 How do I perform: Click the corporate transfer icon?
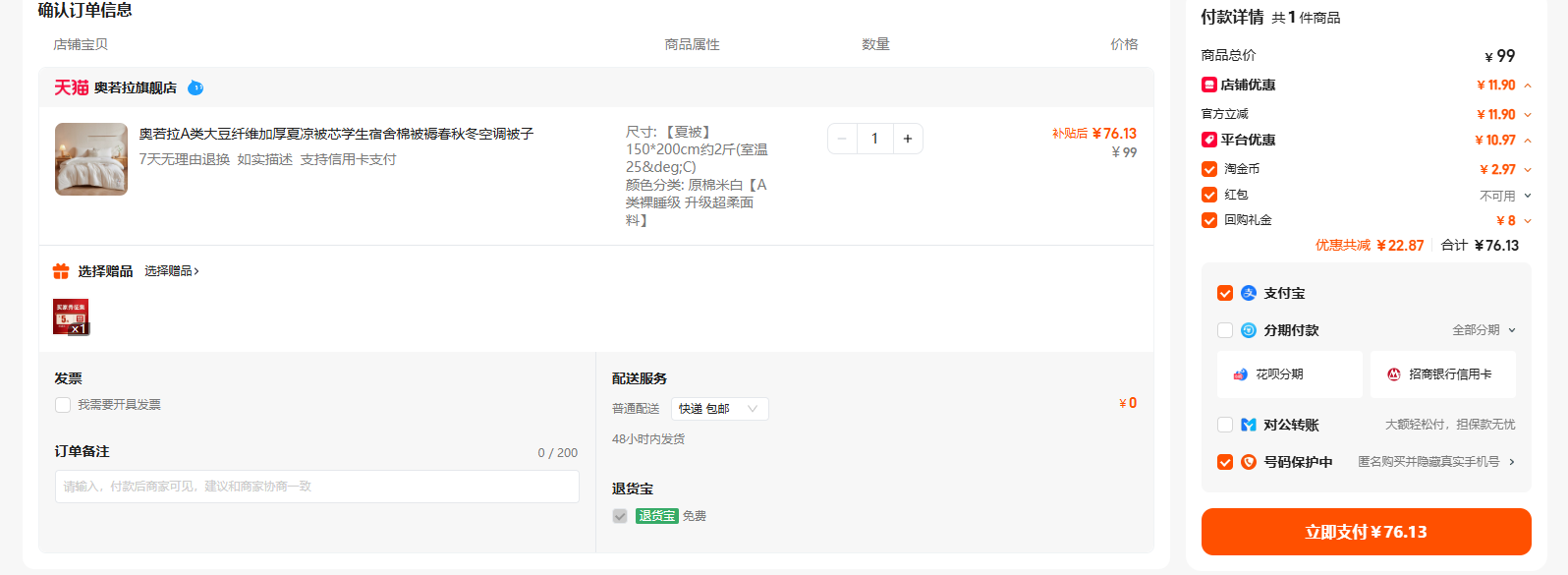point(1249,425)
